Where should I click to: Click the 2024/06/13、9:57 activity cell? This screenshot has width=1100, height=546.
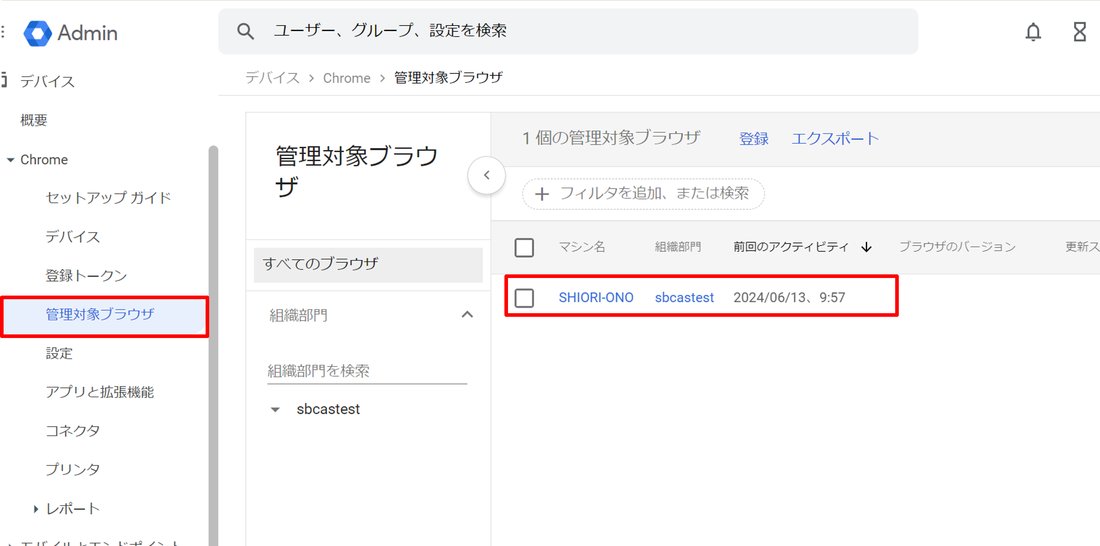tap(789, 298)
